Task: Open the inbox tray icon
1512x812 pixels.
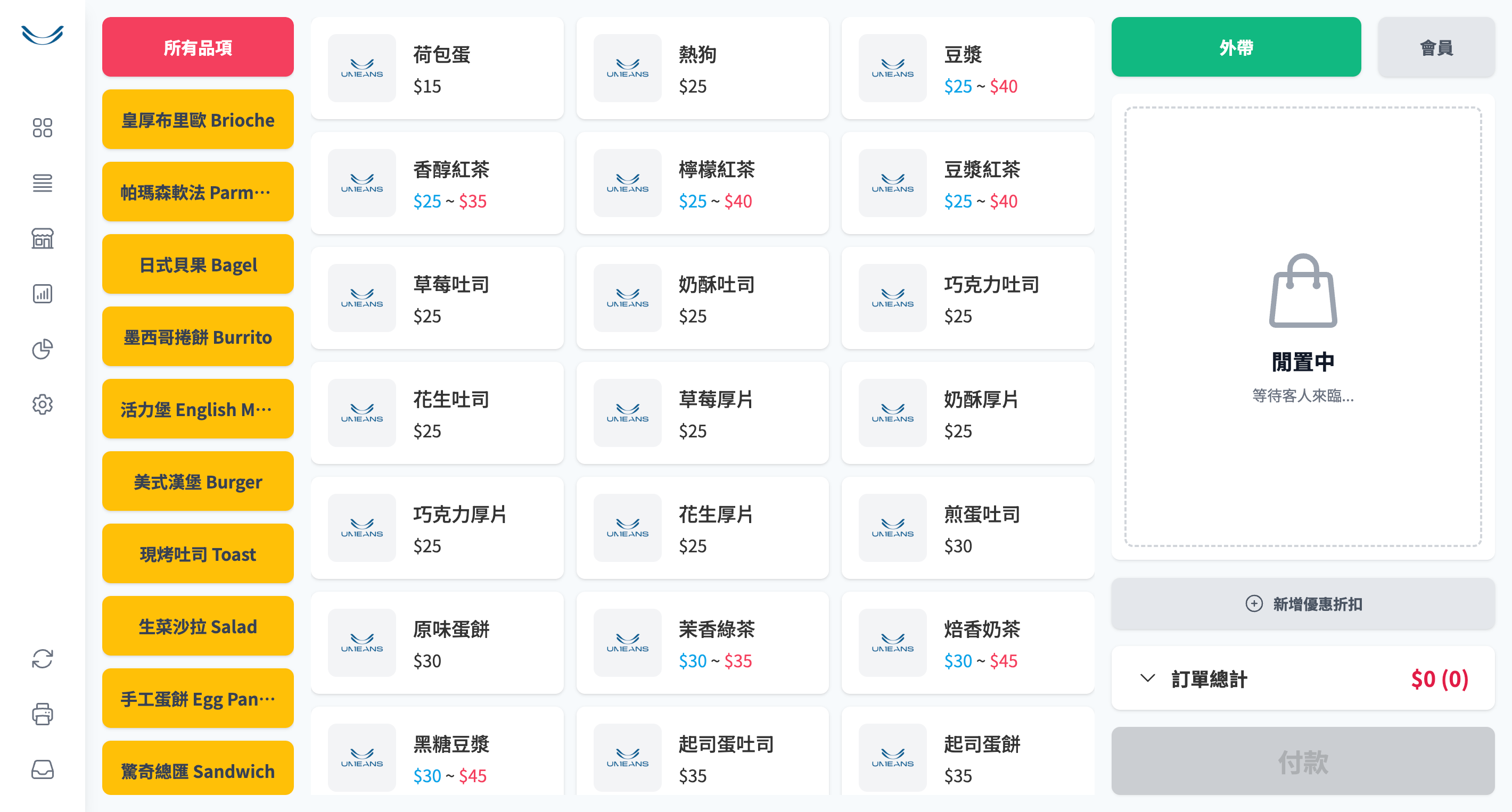Action: coord(42,769)
